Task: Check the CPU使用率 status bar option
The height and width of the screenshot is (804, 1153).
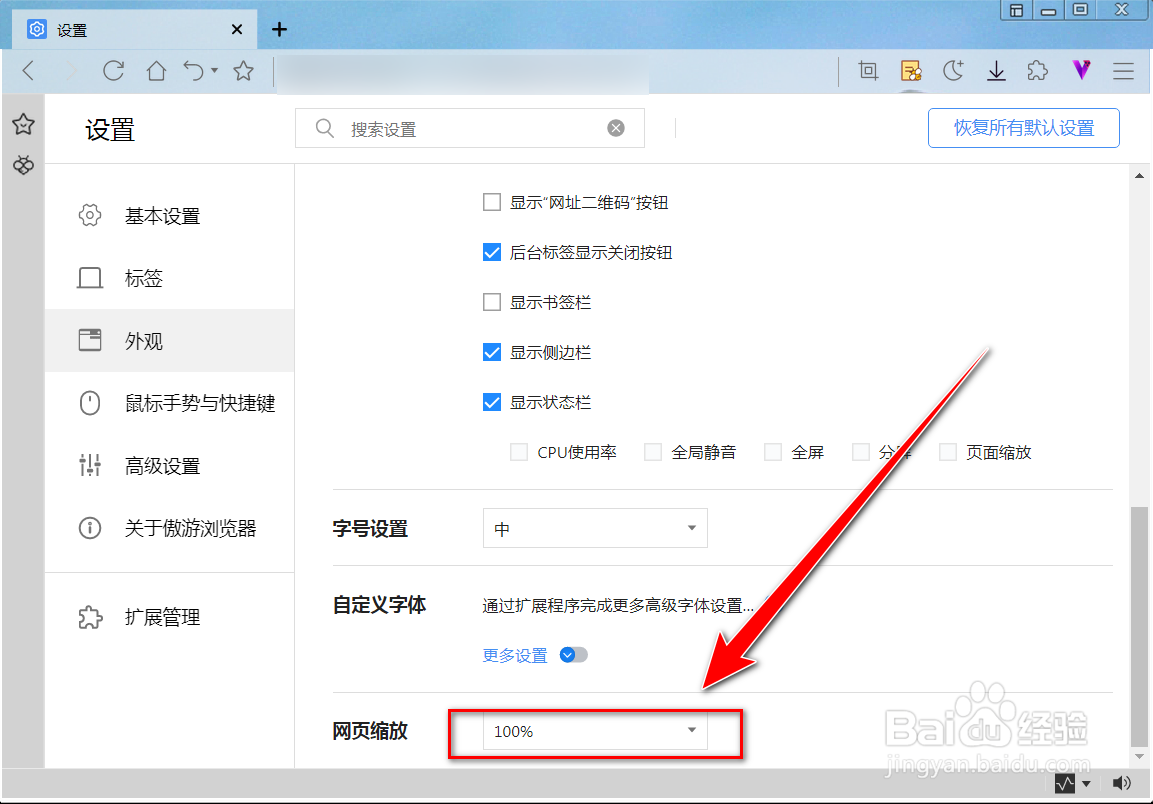Action: pyautogui.click(x=519, y=452)
